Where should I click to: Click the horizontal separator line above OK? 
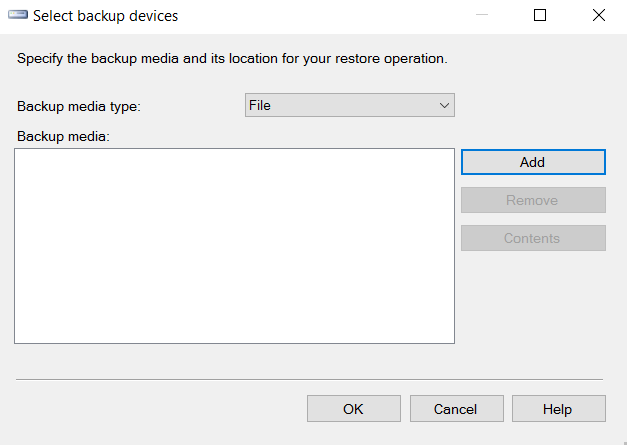click(310, 379)
